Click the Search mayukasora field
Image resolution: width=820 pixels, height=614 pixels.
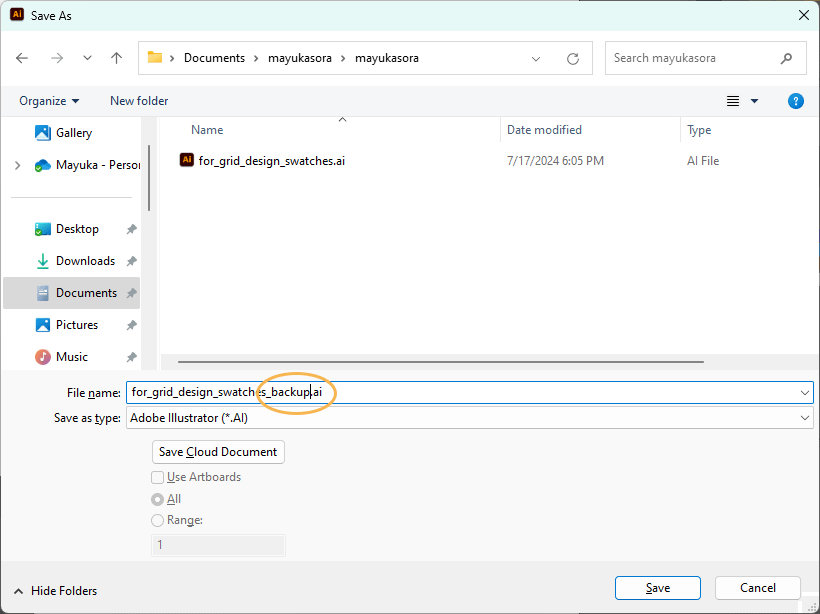tap(693, 58)
